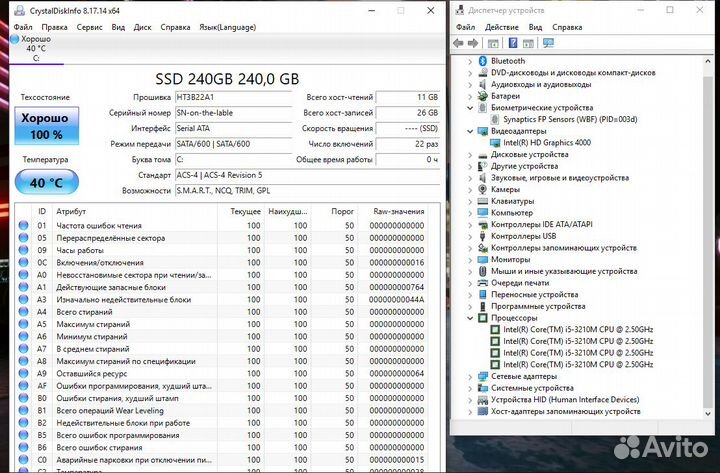Expand the Аудиовходы и аудиовыходы node
Viewport: 720px width, 473px height.
point(470,84)
